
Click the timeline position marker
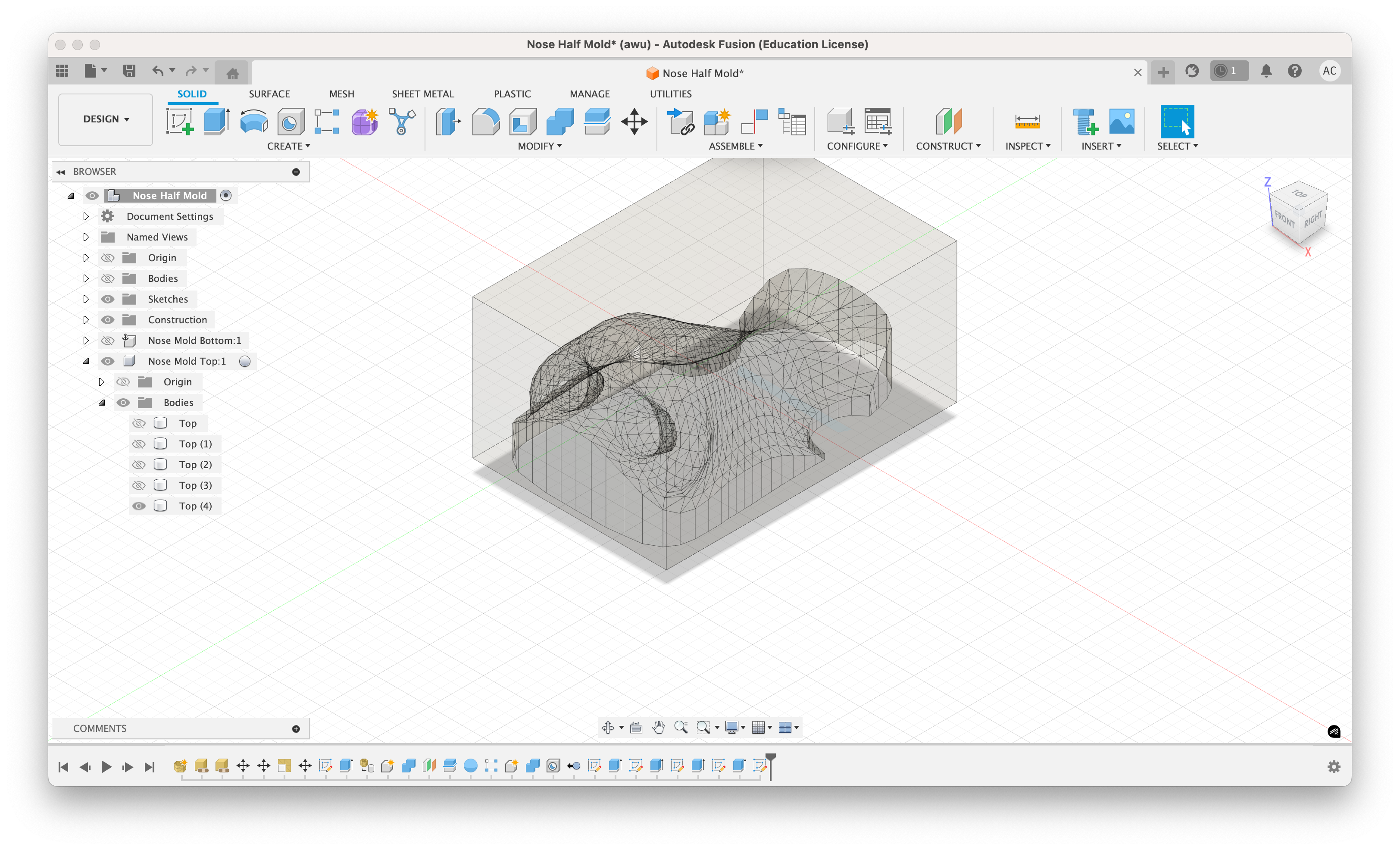[x=770, y=759]
